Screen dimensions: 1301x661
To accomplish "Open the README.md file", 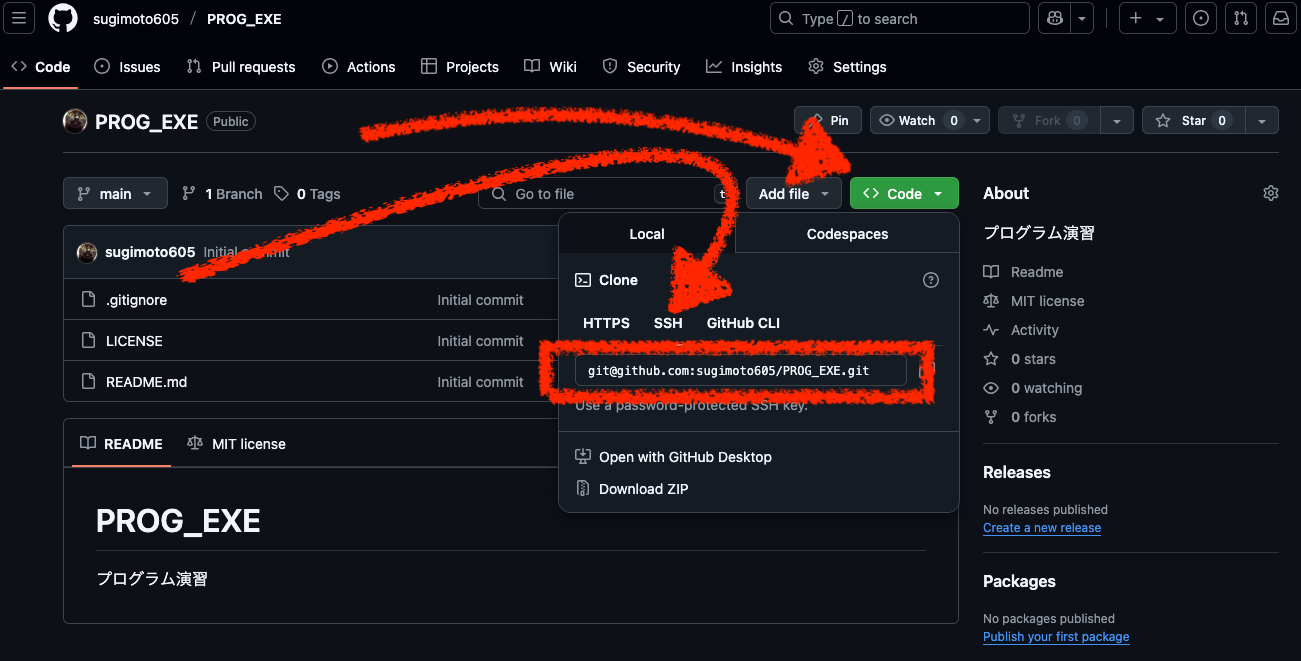I will tap(146, 382).
